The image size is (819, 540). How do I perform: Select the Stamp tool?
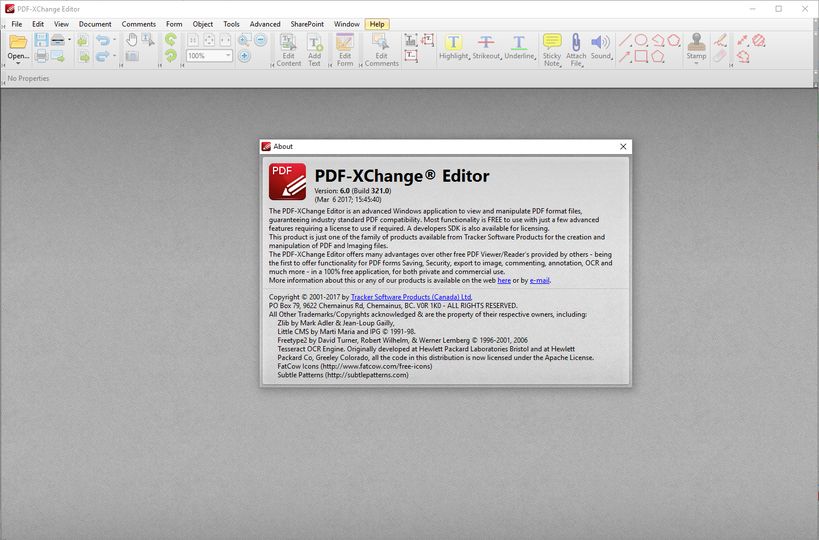(x=696, y=46)
